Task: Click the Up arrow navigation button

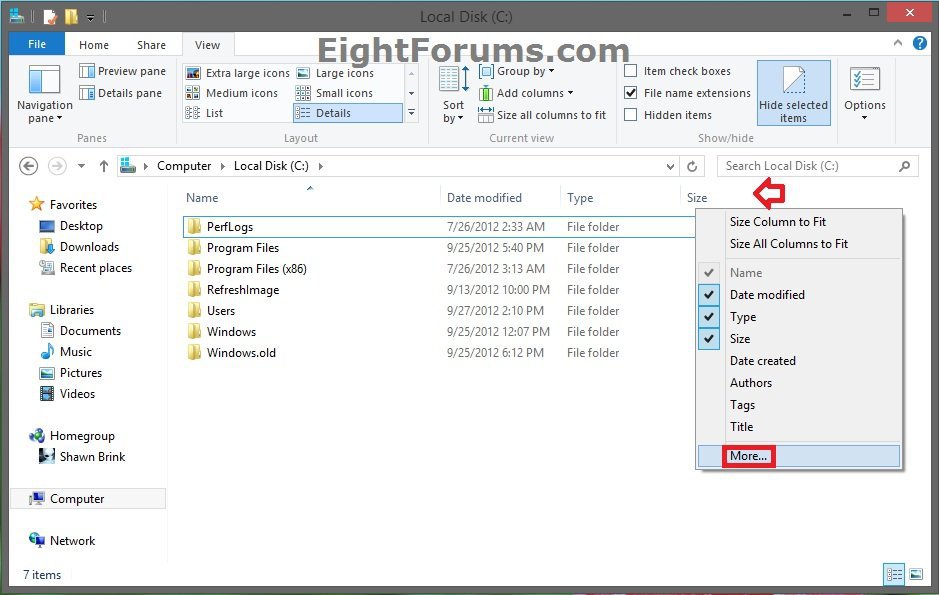Action: click(x=103, y=166)
